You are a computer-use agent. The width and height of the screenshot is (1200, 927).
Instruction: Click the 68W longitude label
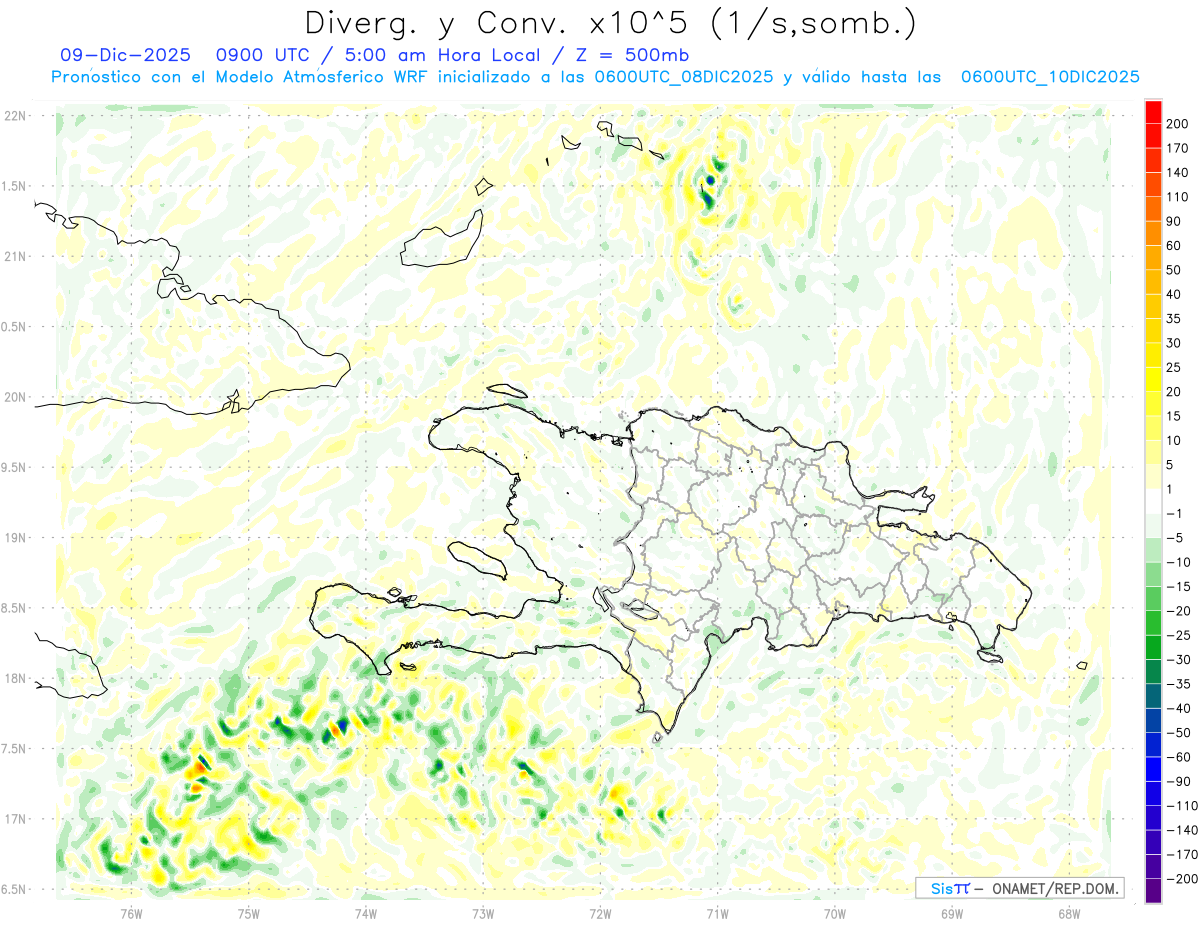1069,913
